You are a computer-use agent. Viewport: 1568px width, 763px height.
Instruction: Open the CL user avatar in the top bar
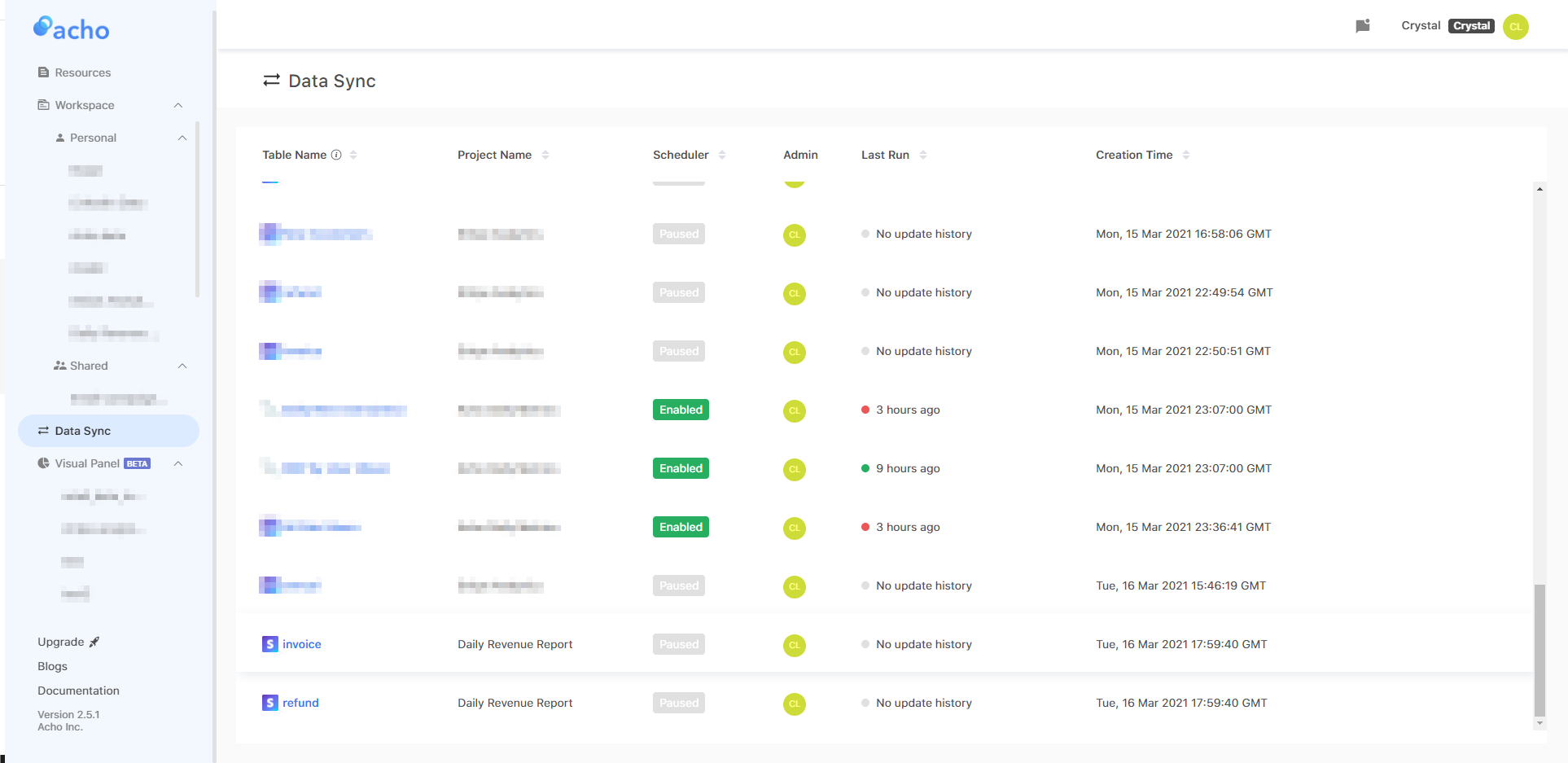[1515, 26]
